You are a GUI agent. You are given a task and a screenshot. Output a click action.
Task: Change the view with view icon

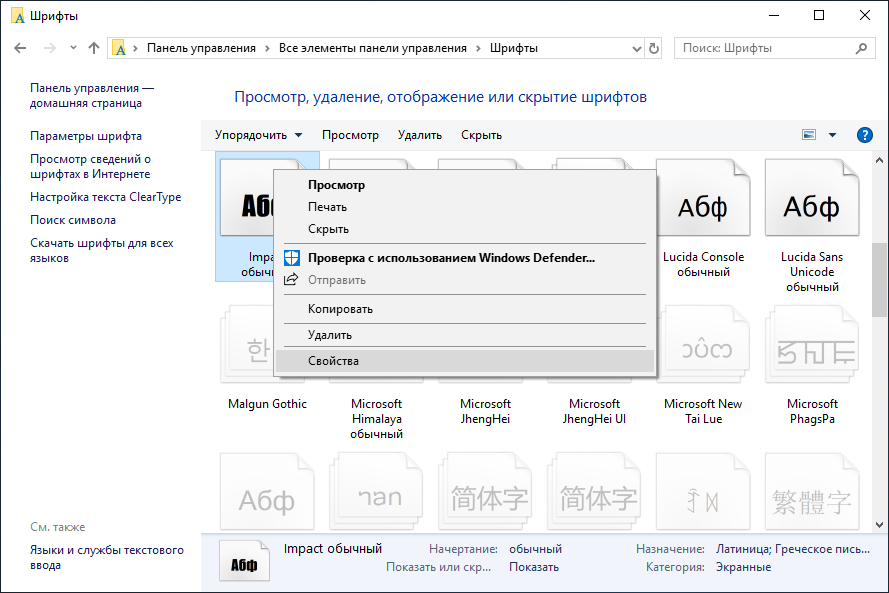pos(809,135)
